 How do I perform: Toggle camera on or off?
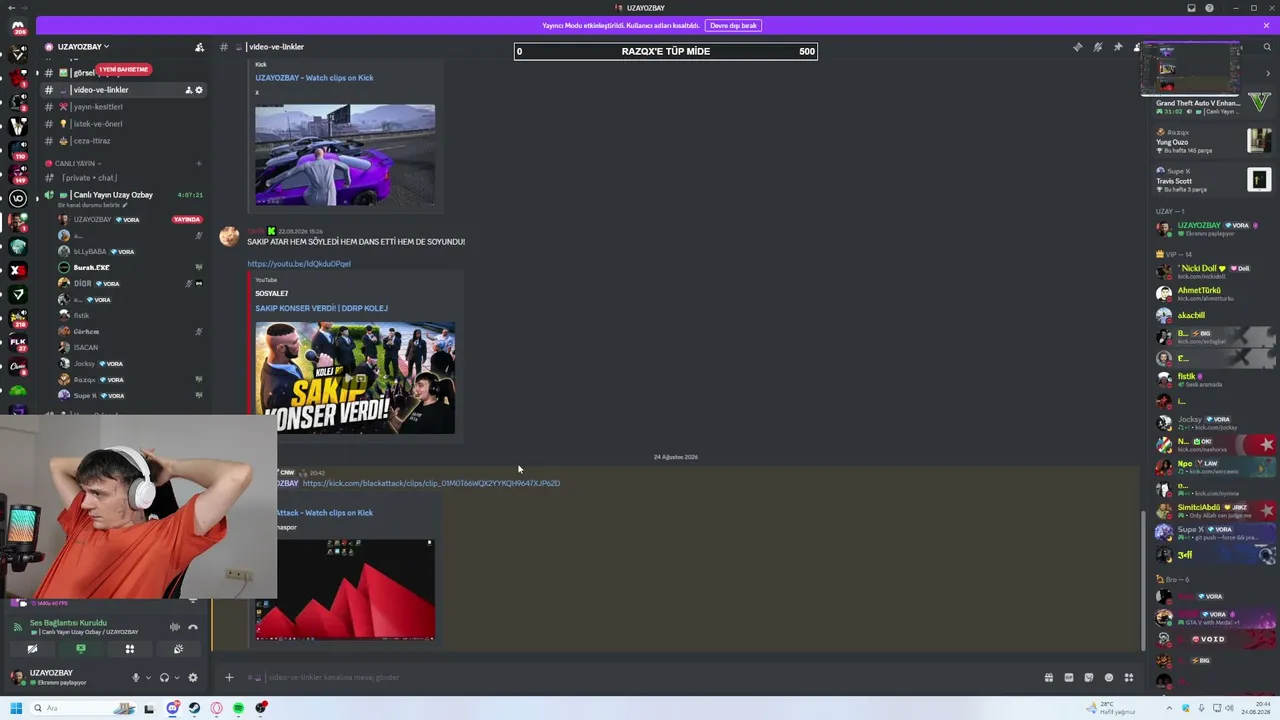[32, 649]
